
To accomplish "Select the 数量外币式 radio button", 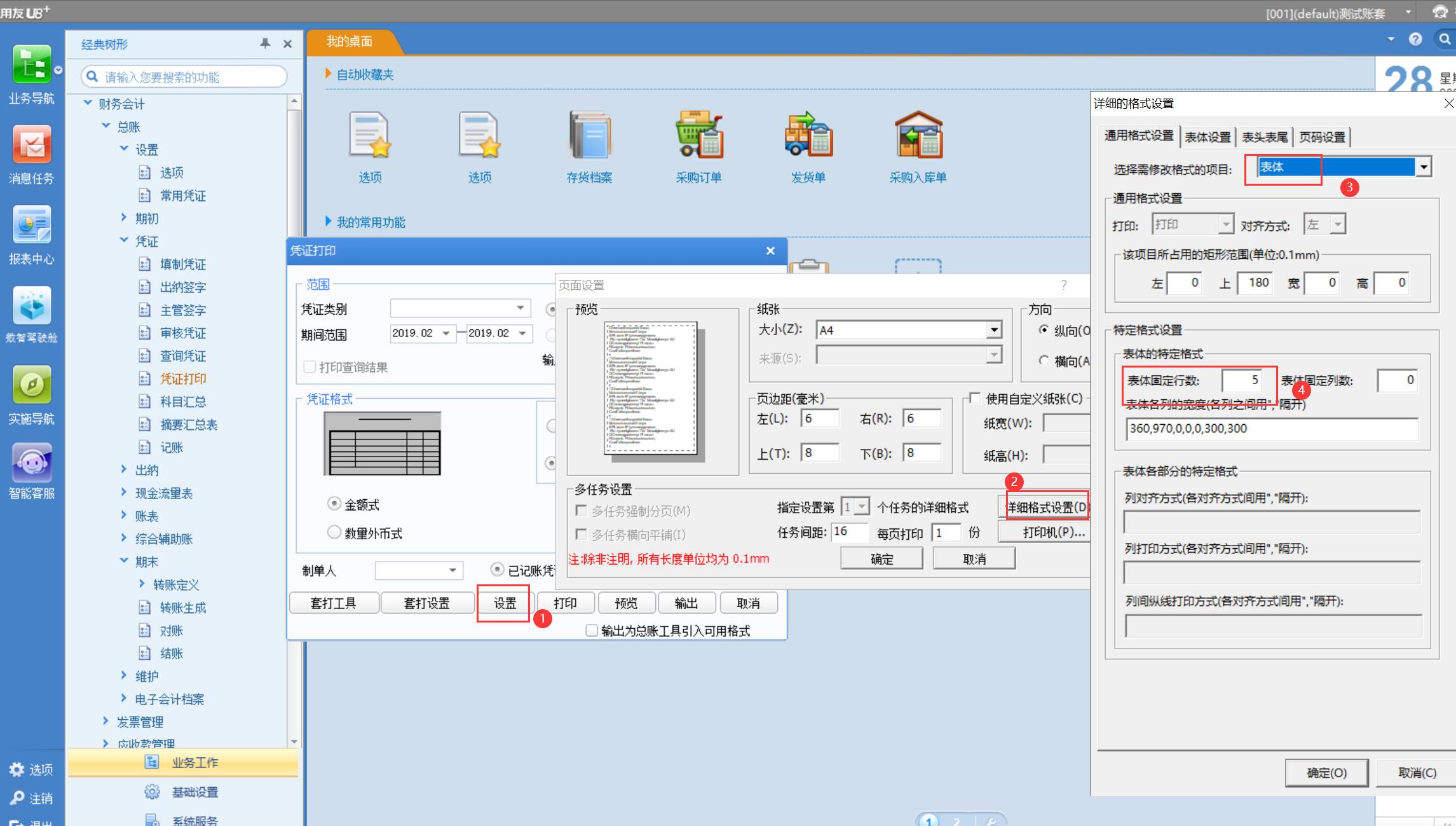I will [x=334, y=532].
